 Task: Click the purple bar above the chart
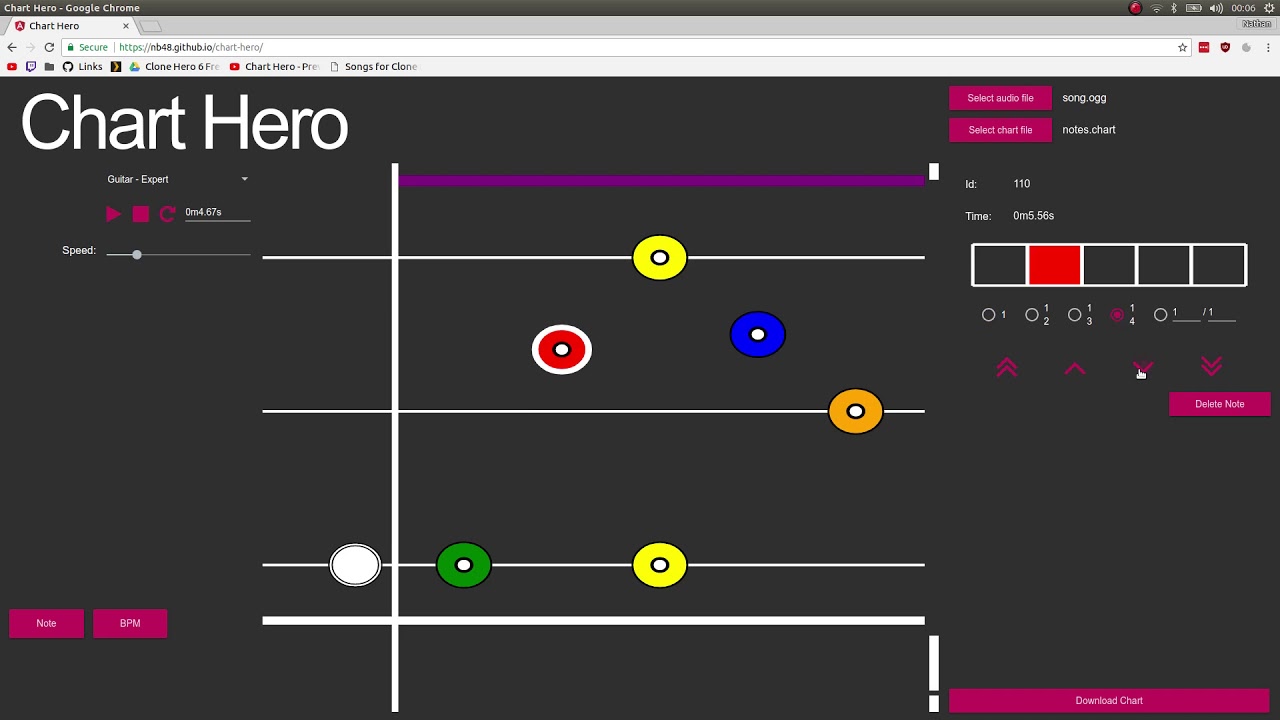pyautogui.click(x=662, y=181)
